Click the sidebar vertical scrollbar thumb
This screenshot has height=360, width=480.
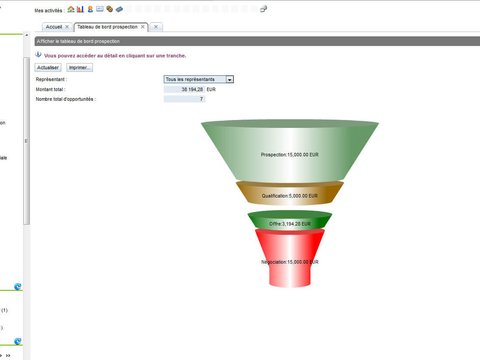click(26, 140)
